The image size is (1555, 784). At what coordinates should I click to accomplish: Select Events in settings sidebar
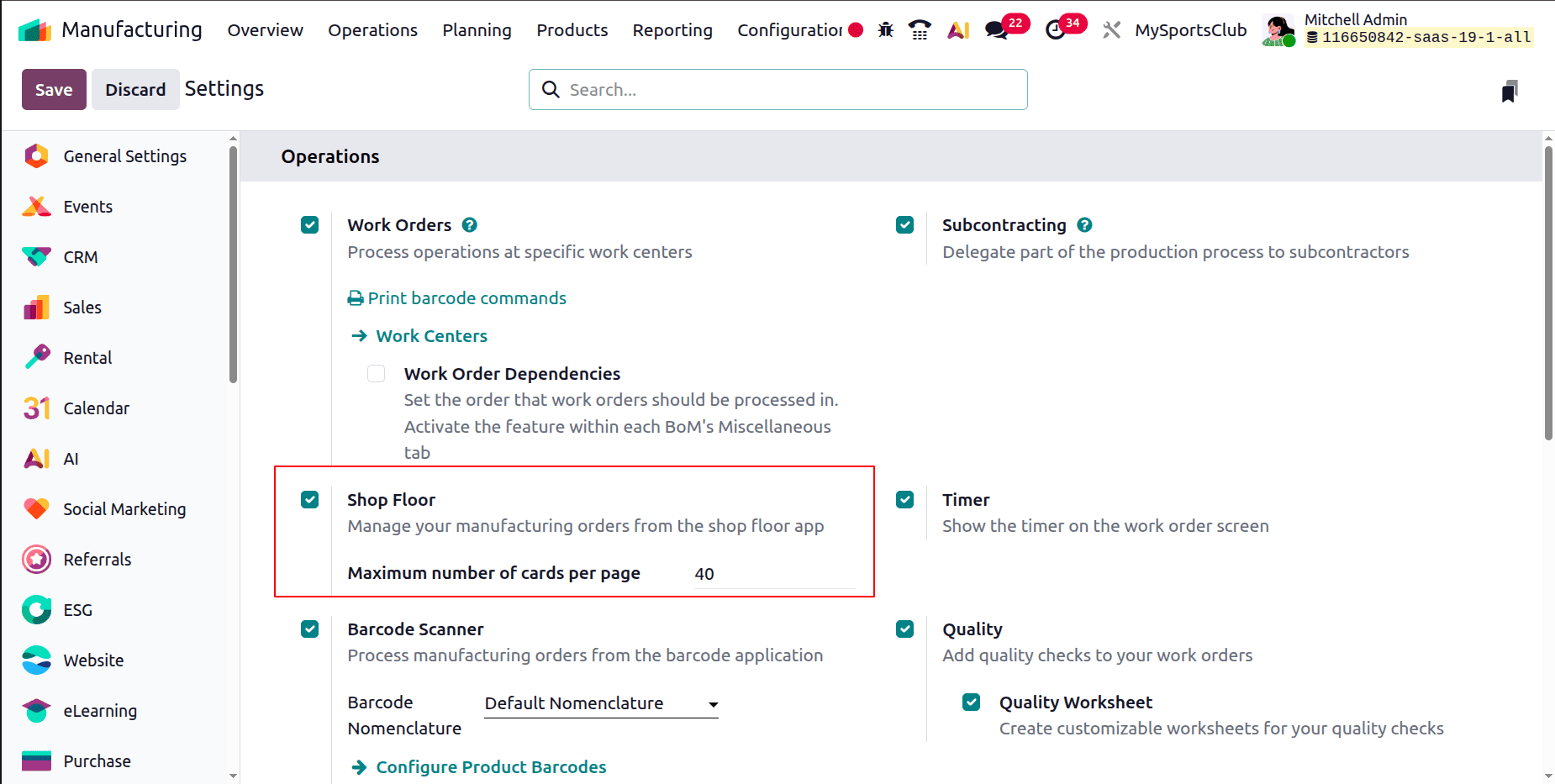pos(116,207)
